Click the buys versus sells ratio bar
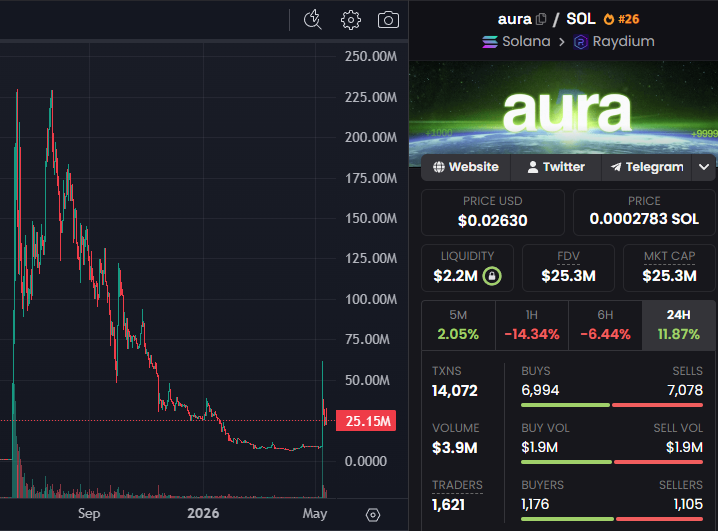Viewport: 718px width, 531px height. coord(612,405)
